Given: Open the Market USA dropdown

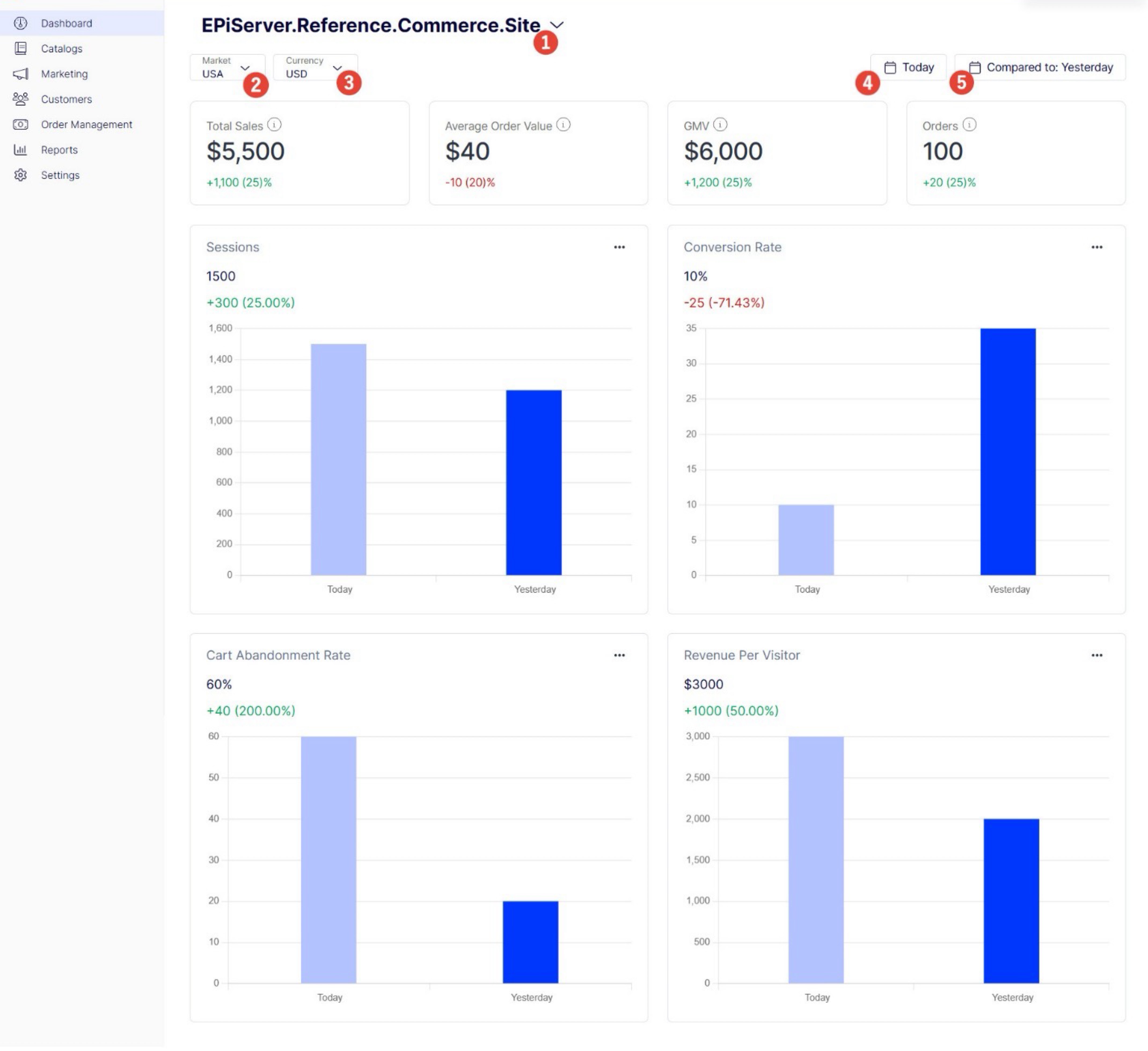Looking at the screenshot, I should tap(228, 67).
